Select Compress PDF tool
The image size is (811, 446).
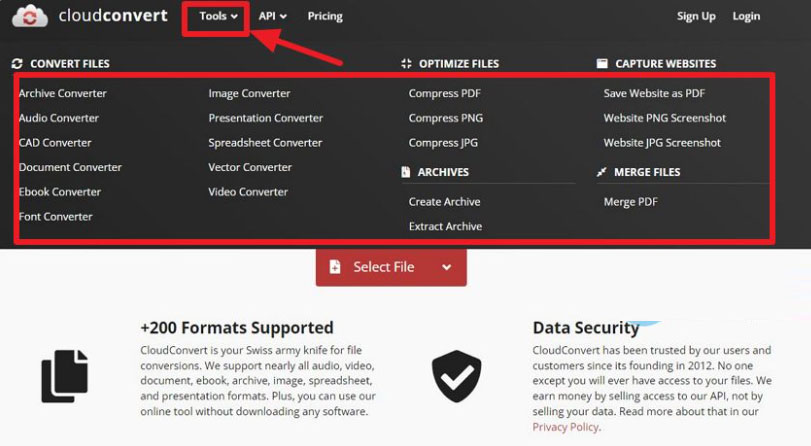coord(445,94)
